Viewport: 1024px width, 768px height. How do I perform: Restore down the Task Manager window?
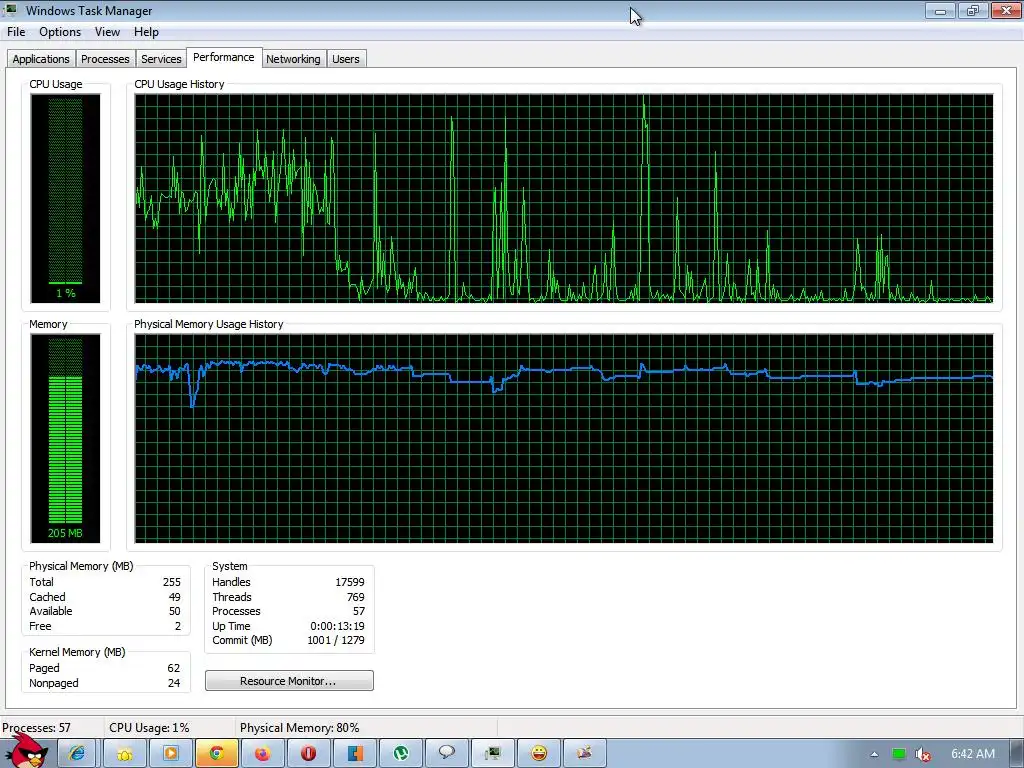pos(972,10)
